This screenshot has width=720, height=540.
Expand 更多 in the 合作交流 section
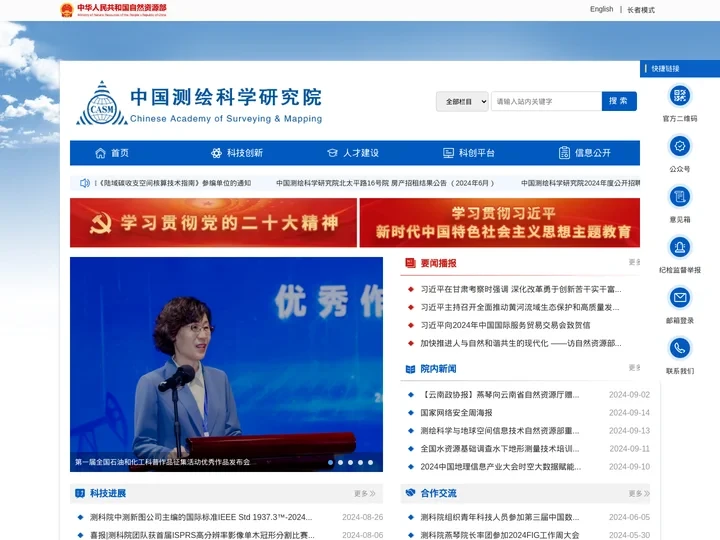(639, 494)
